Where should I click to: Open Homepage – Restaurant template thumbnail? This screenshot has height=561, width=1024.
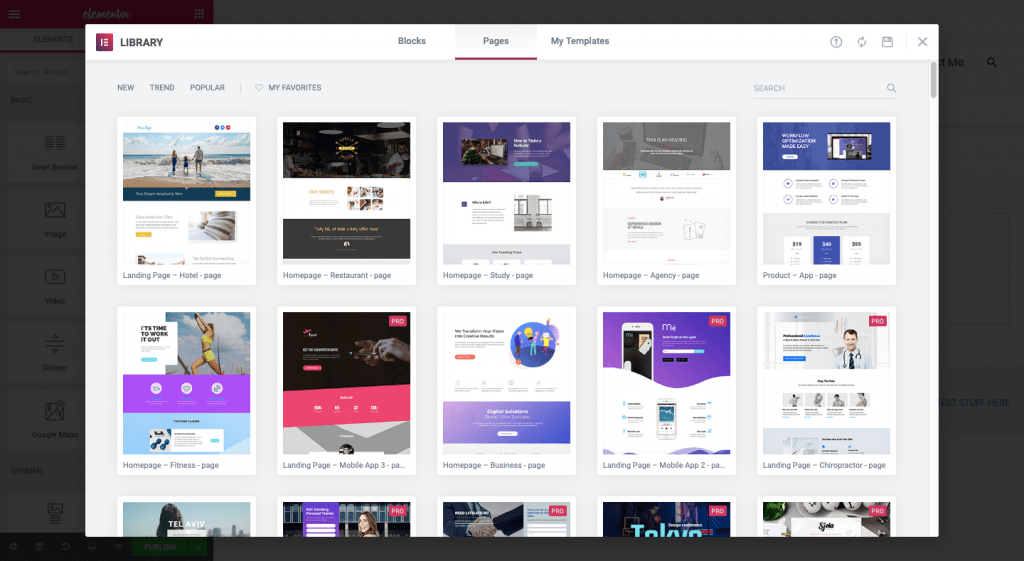346,193
